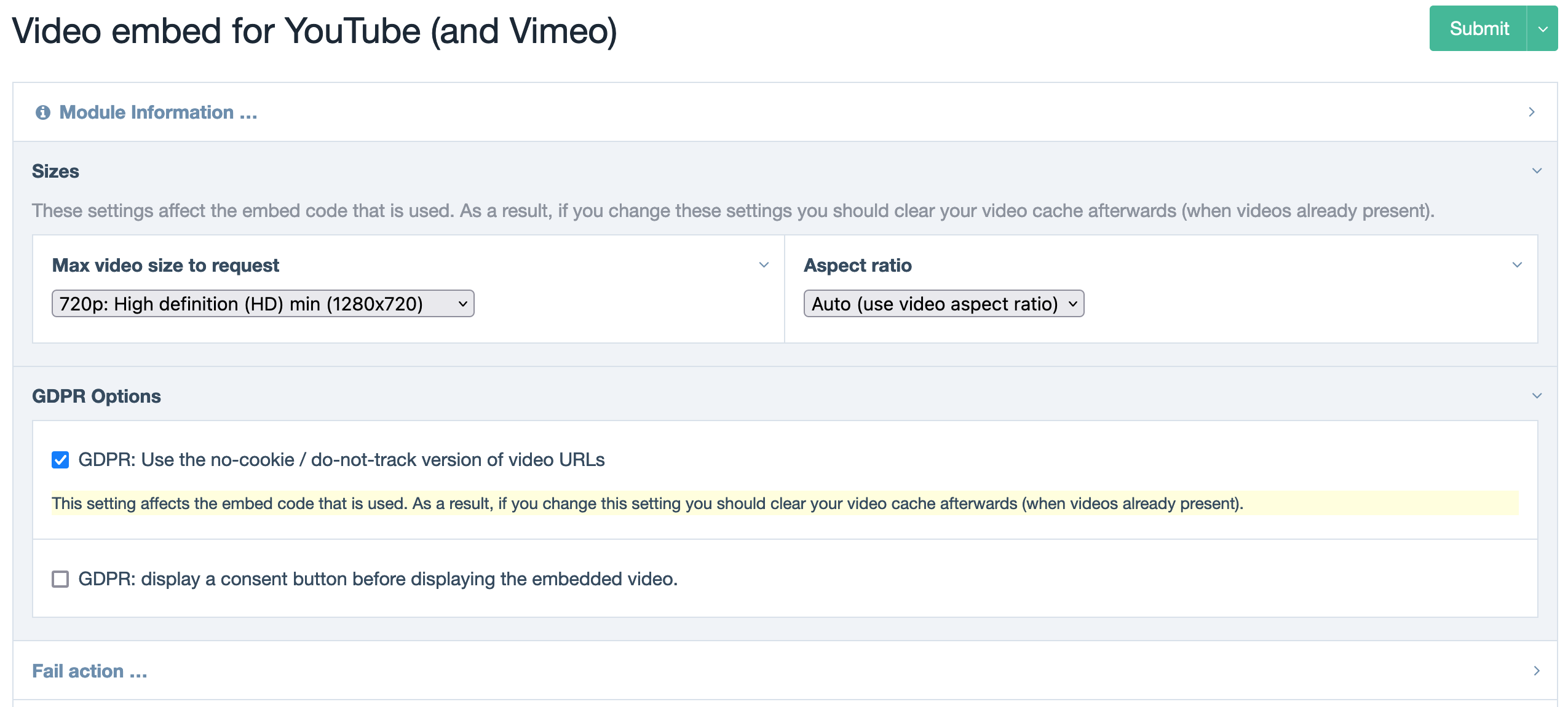This screenshot has height=707, width=1568.
Task: Open the Submit button dropdown arrow
Action: tap(1542, 29)
